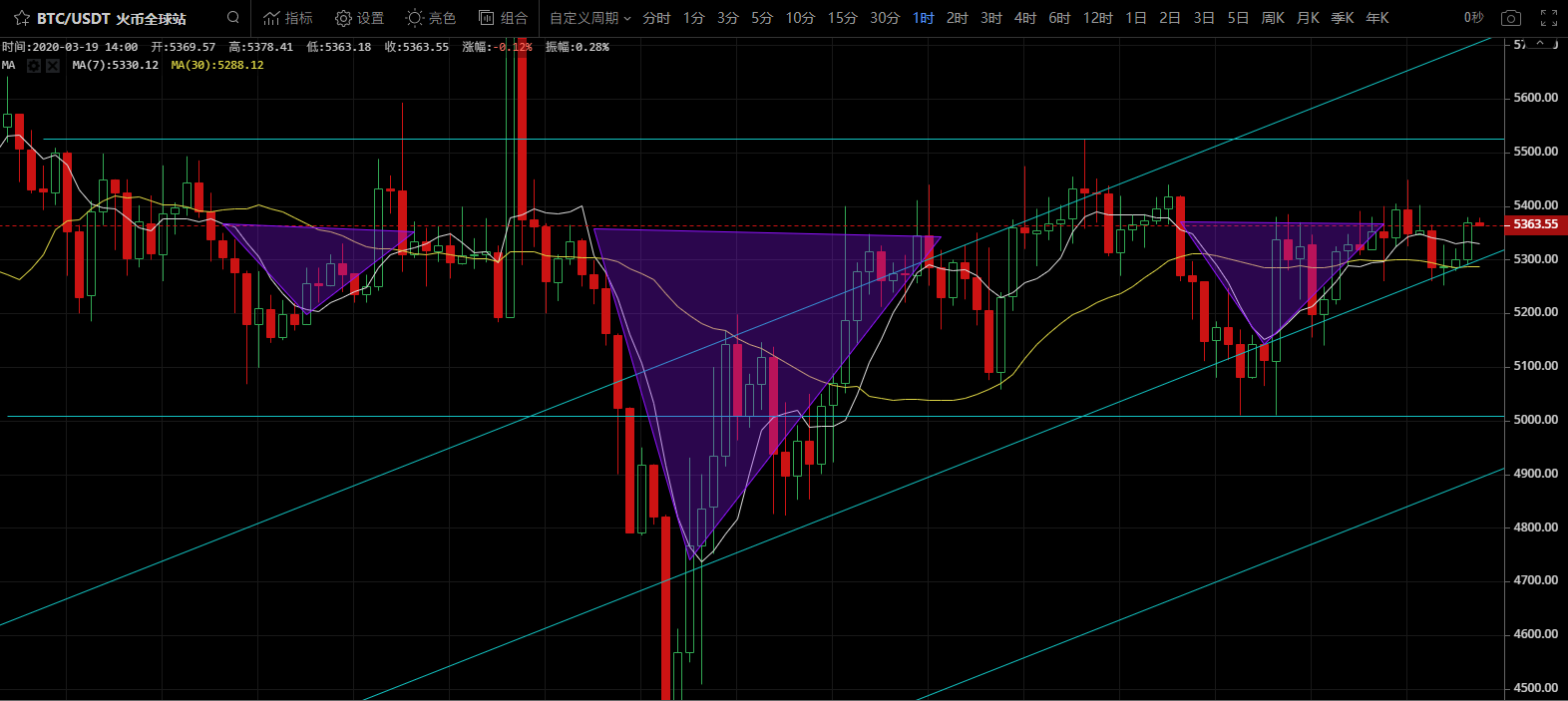Select the 15分 interval
1568x701 pixels.
coord(842,18)
